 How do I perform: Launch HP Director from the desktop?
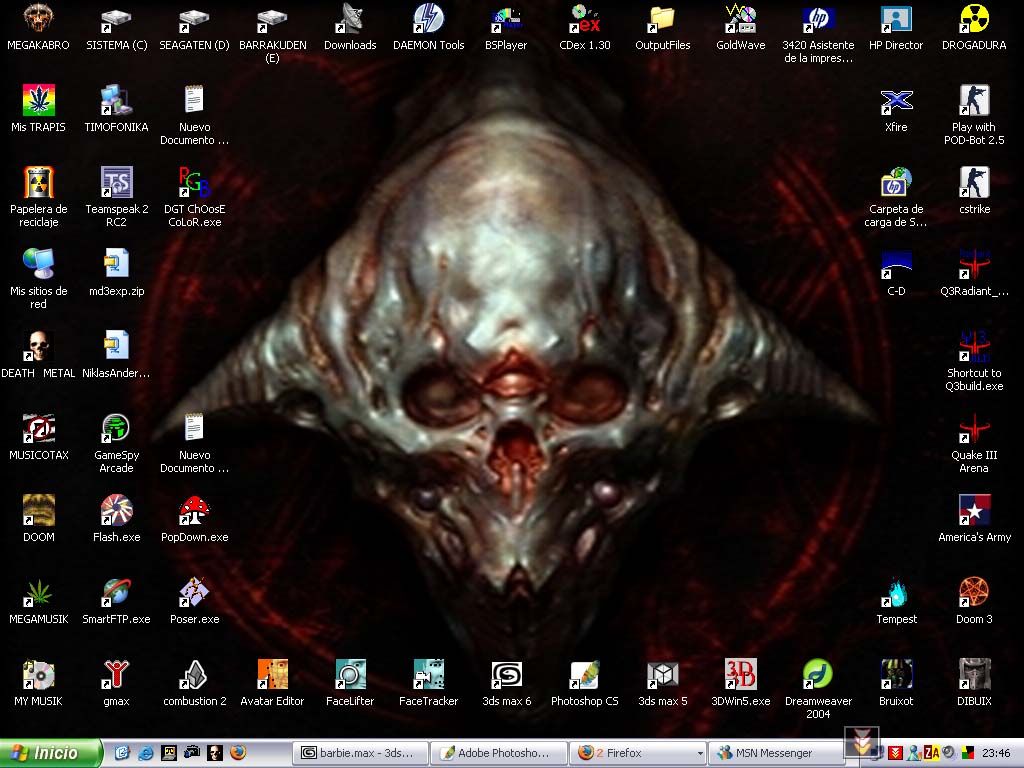coord(896,18)
